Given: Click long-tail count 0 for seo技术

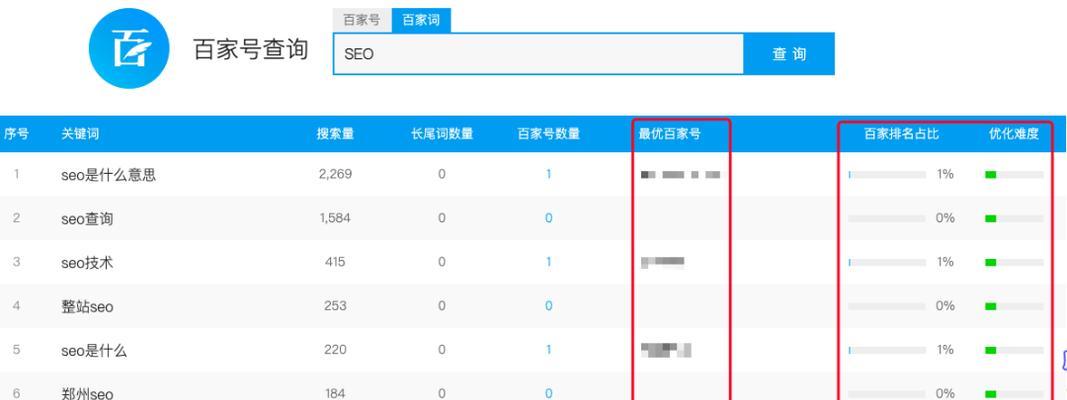Looking at the screenshot, I should tap(442, 262).
